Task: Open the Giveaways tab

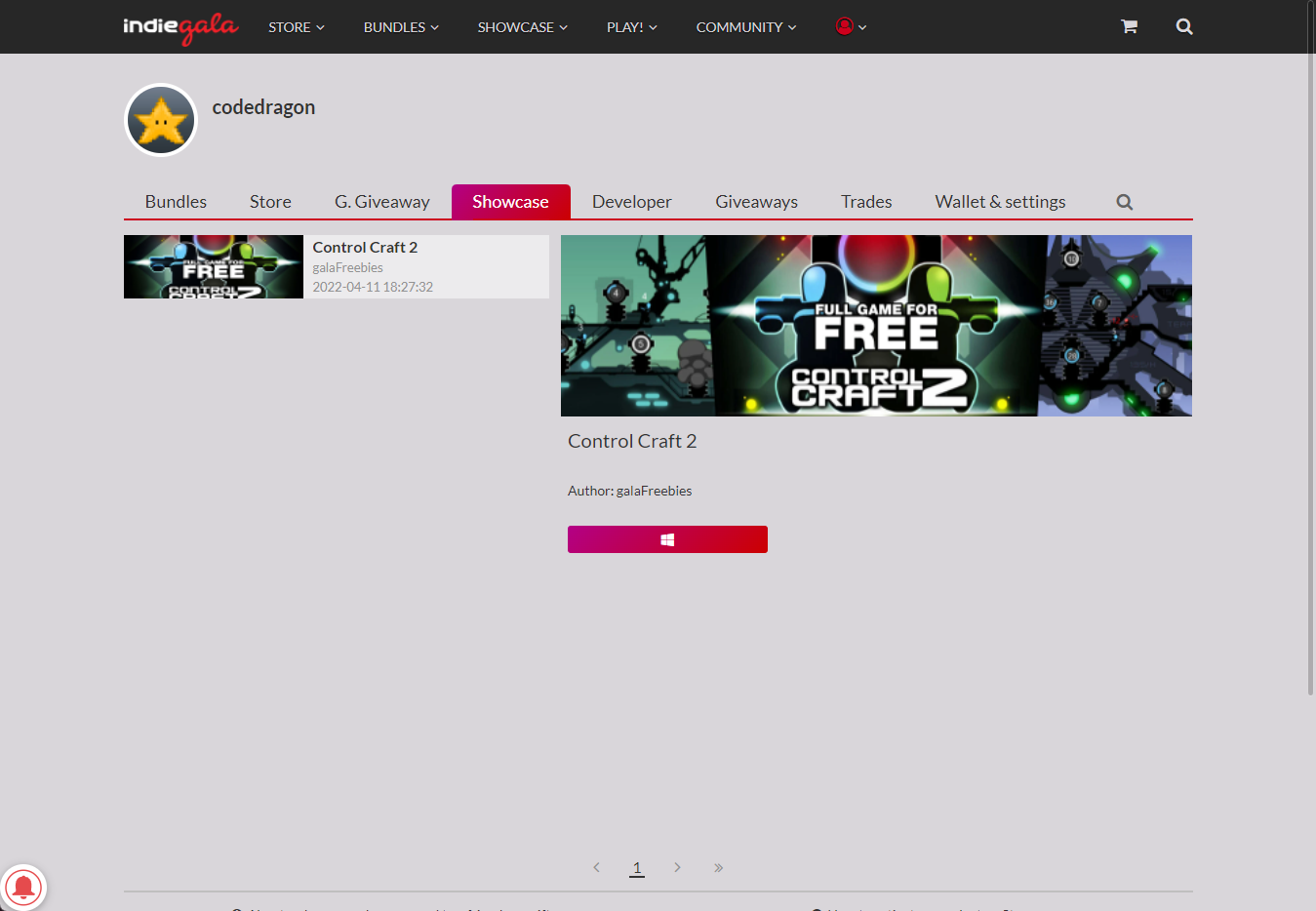Action: pyautogui.click(x=757, y=202)
